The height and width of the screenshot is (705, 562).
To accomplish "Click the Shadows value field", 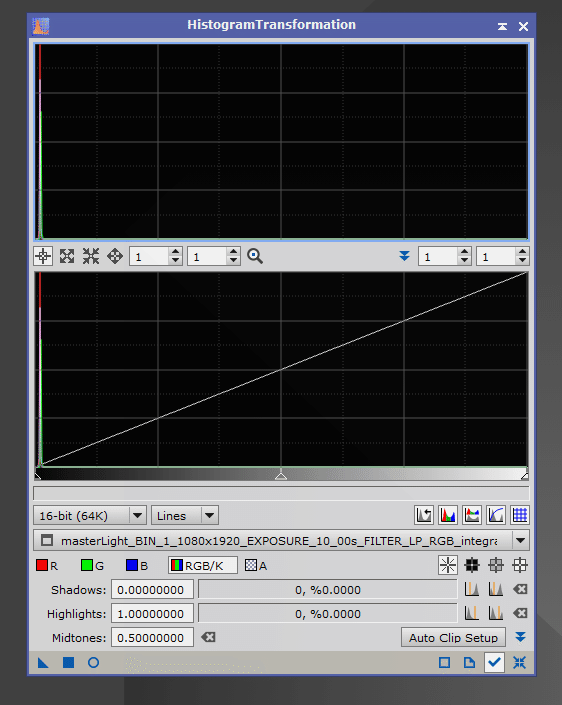I will pos(152,589).
